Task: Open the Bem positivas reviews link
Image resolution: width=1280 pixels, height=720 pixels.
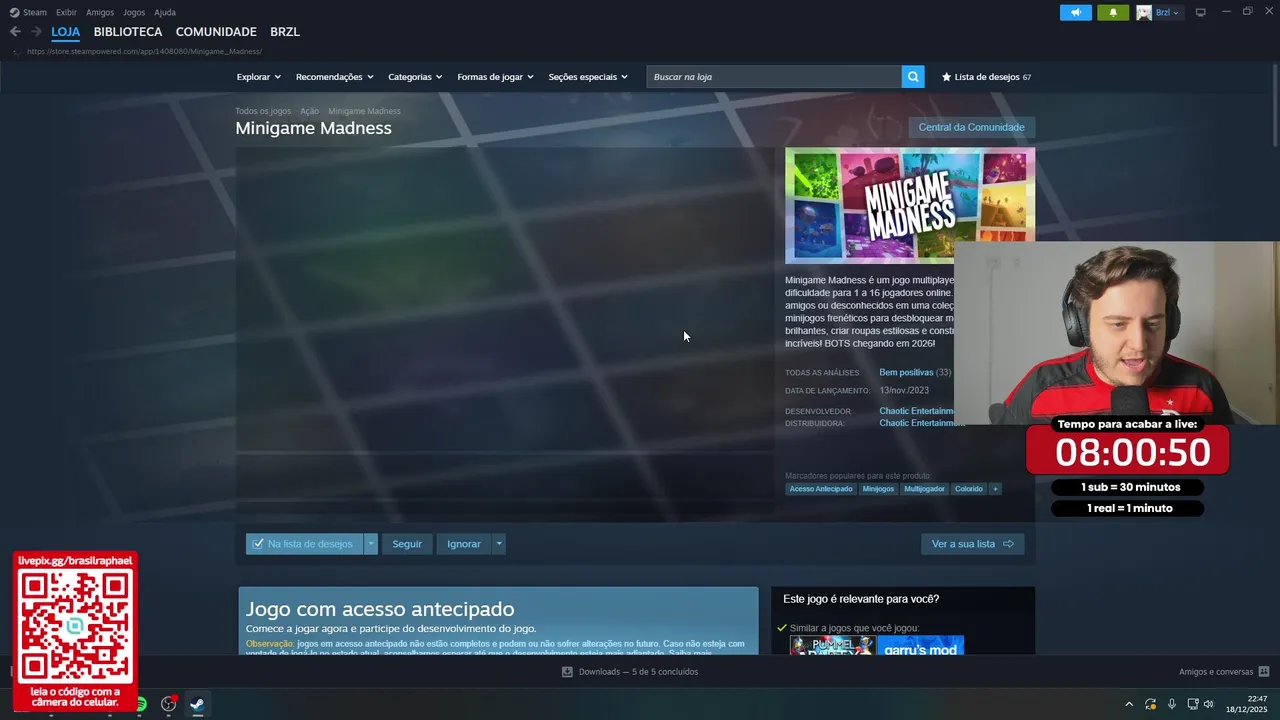Action: 906,373
